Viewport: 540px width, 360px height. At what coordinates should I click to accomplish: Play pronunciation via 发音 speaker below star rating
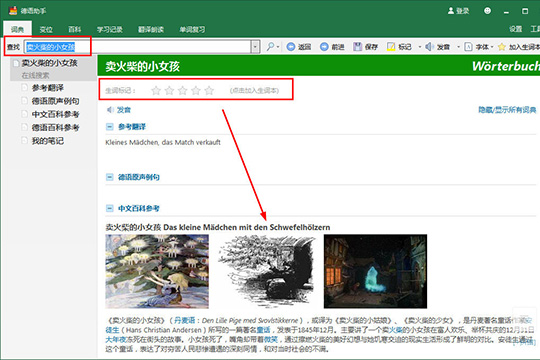point(110,110)
